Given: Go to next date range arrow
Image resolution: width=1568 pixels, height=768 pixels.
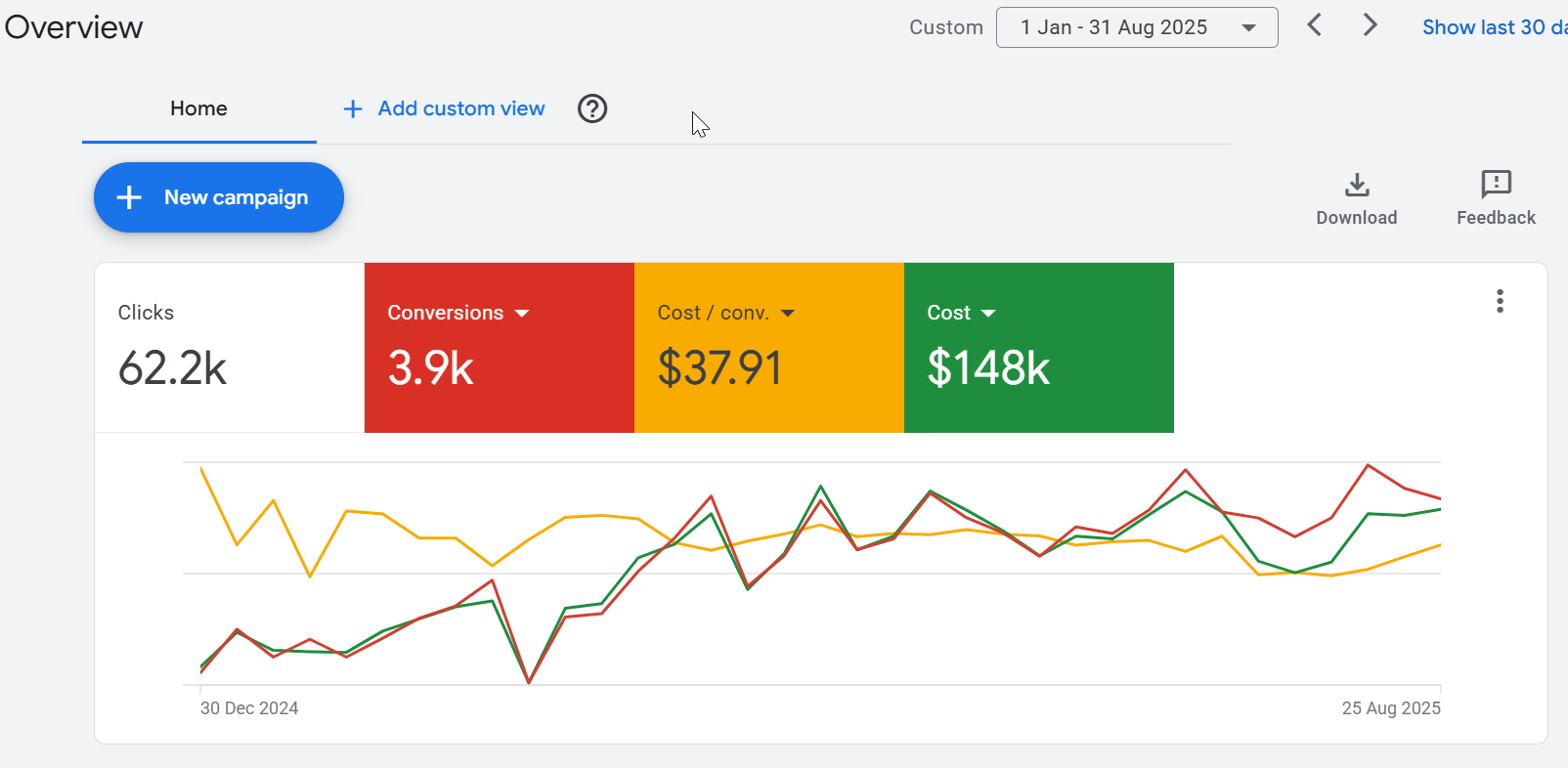Looking at the screenshot, I should pyautogui.click(x=1371, y=25).
